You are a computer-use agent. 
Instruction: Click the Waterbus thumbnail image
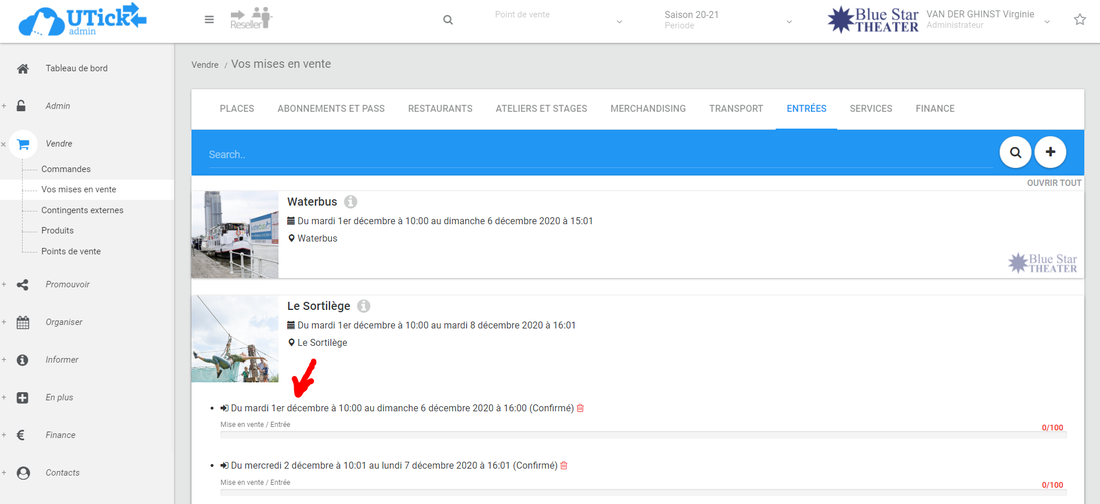point(235,234)
